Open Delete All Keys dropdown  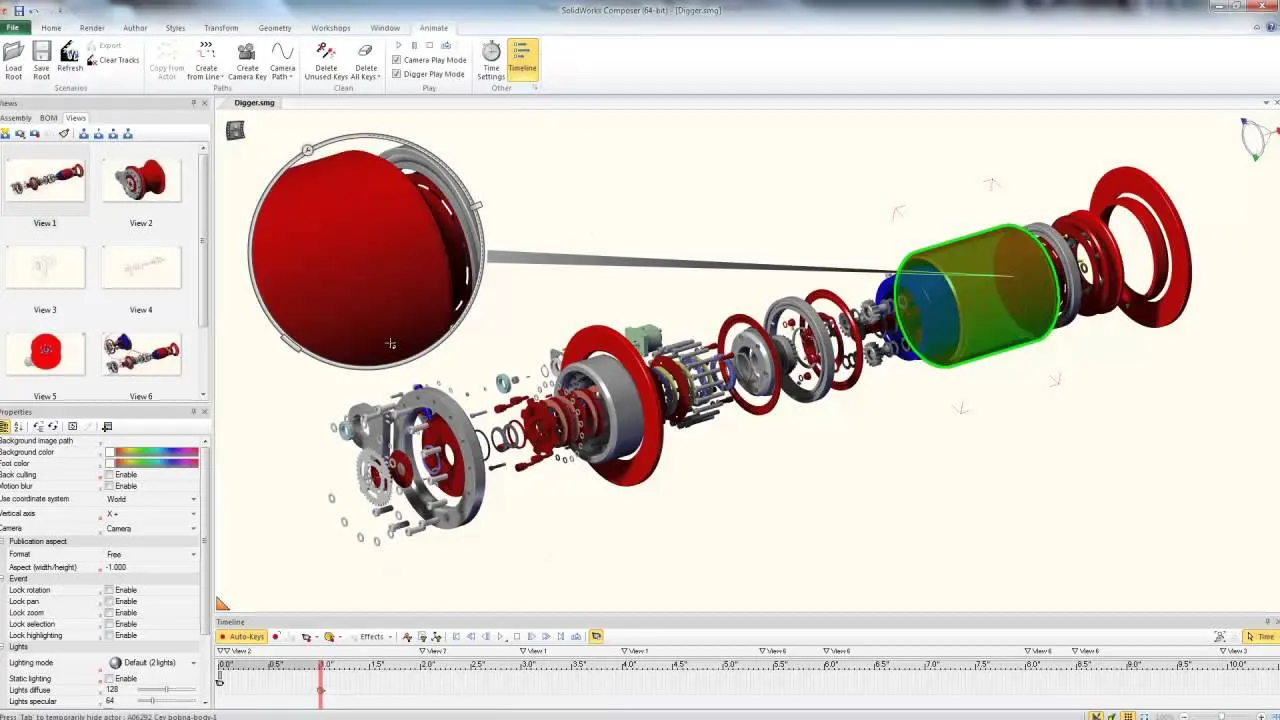coord(366,60)
